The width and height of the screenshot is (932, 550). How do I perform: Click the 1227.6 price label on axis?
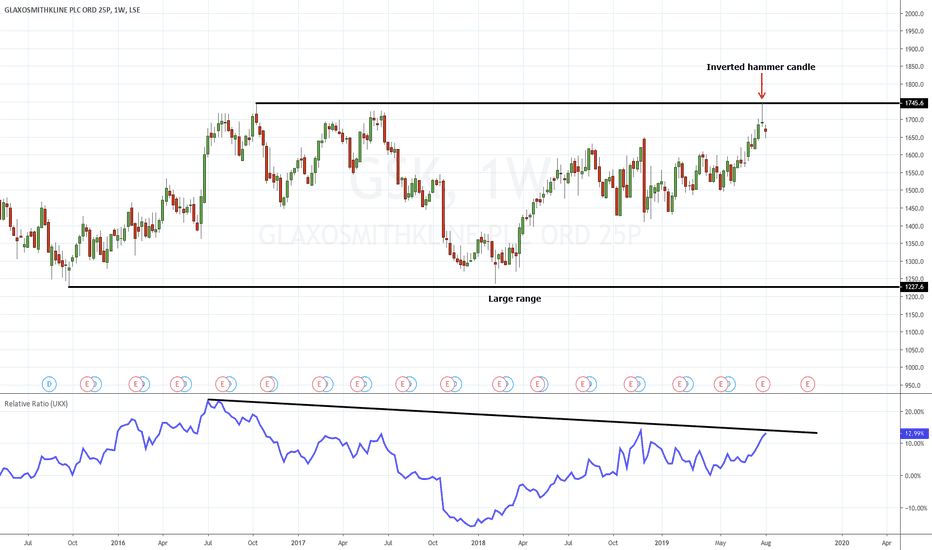(914, 287)
